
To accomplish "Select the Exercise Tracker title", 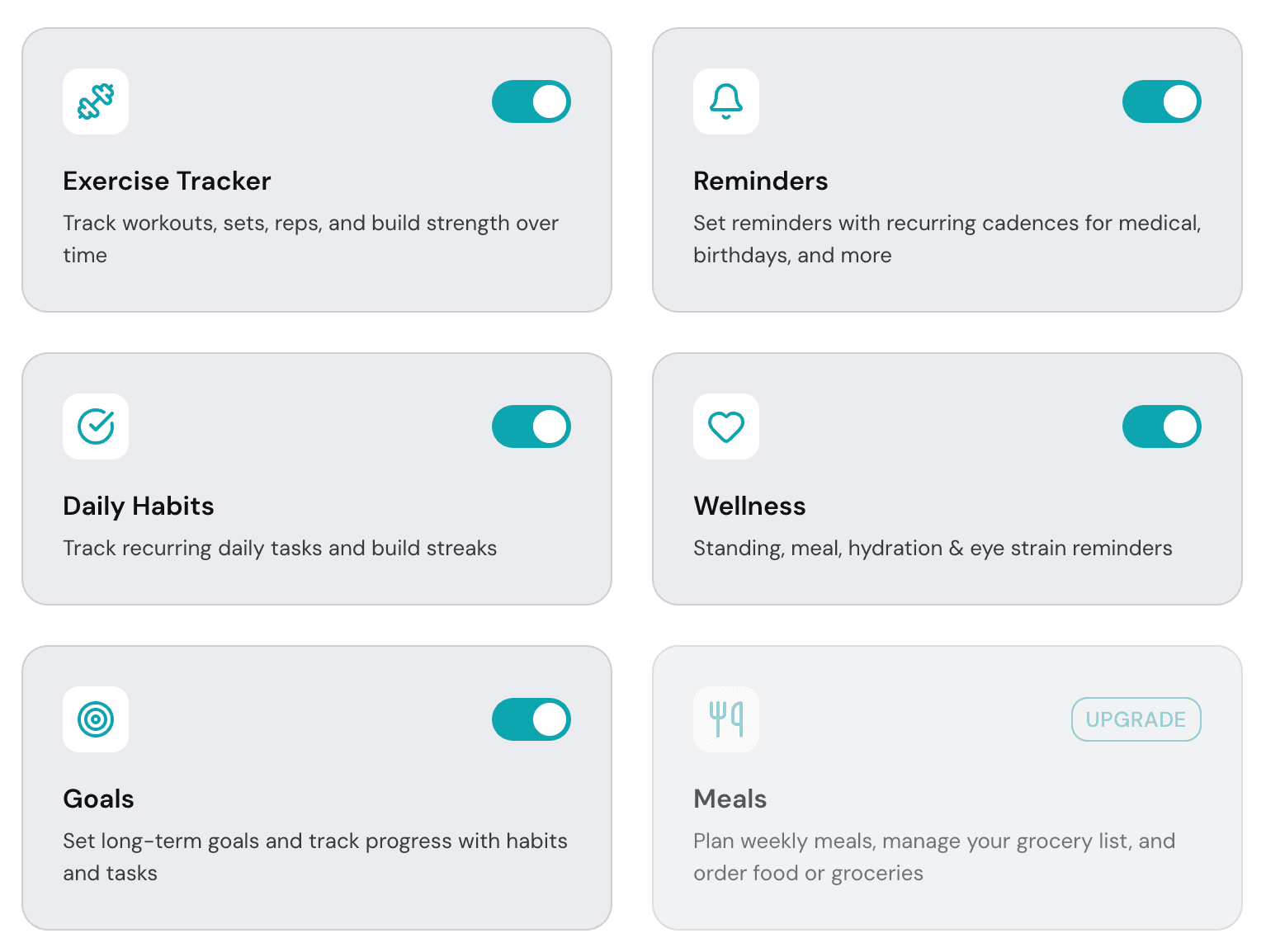I will tap(167, 181).
